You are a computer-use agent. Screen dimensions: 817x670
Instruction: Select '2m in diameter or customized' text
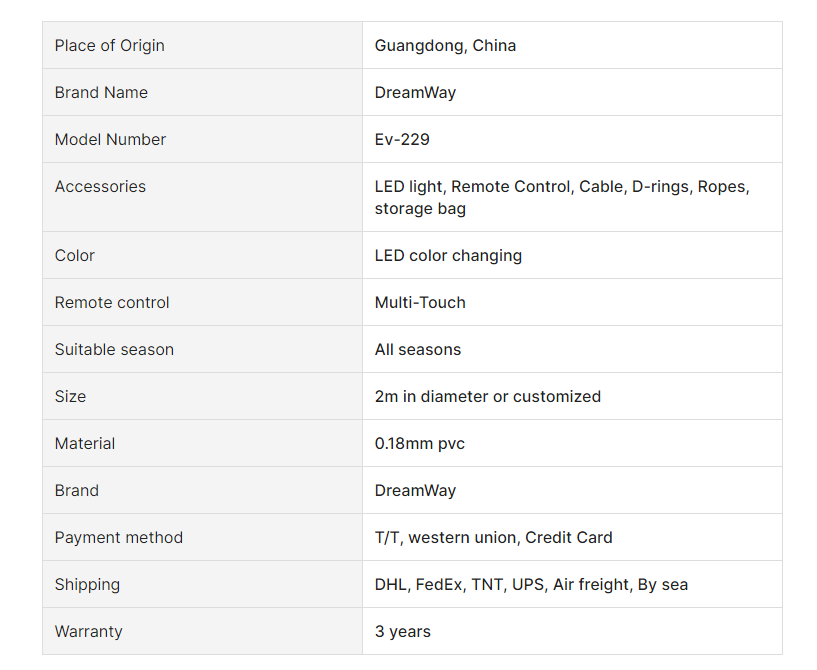click(x=488, y=396)
